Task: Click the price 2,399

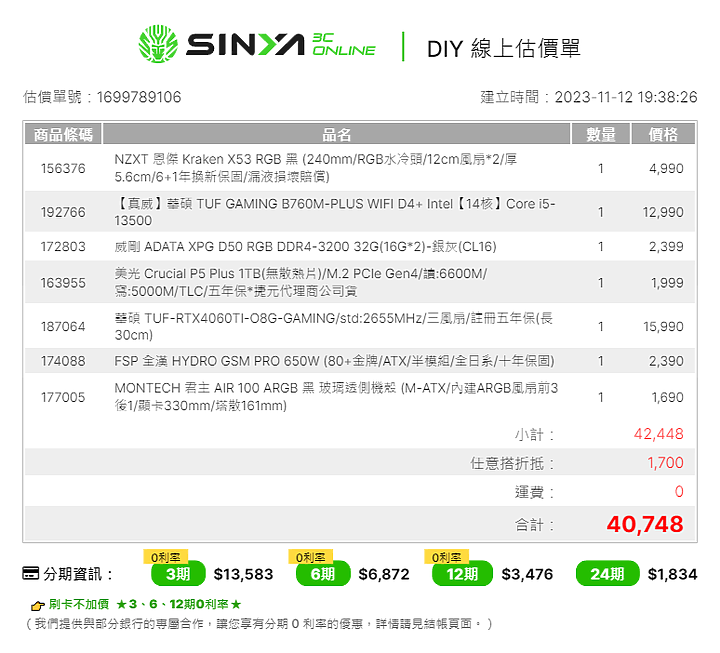Action: coord(666,247)
